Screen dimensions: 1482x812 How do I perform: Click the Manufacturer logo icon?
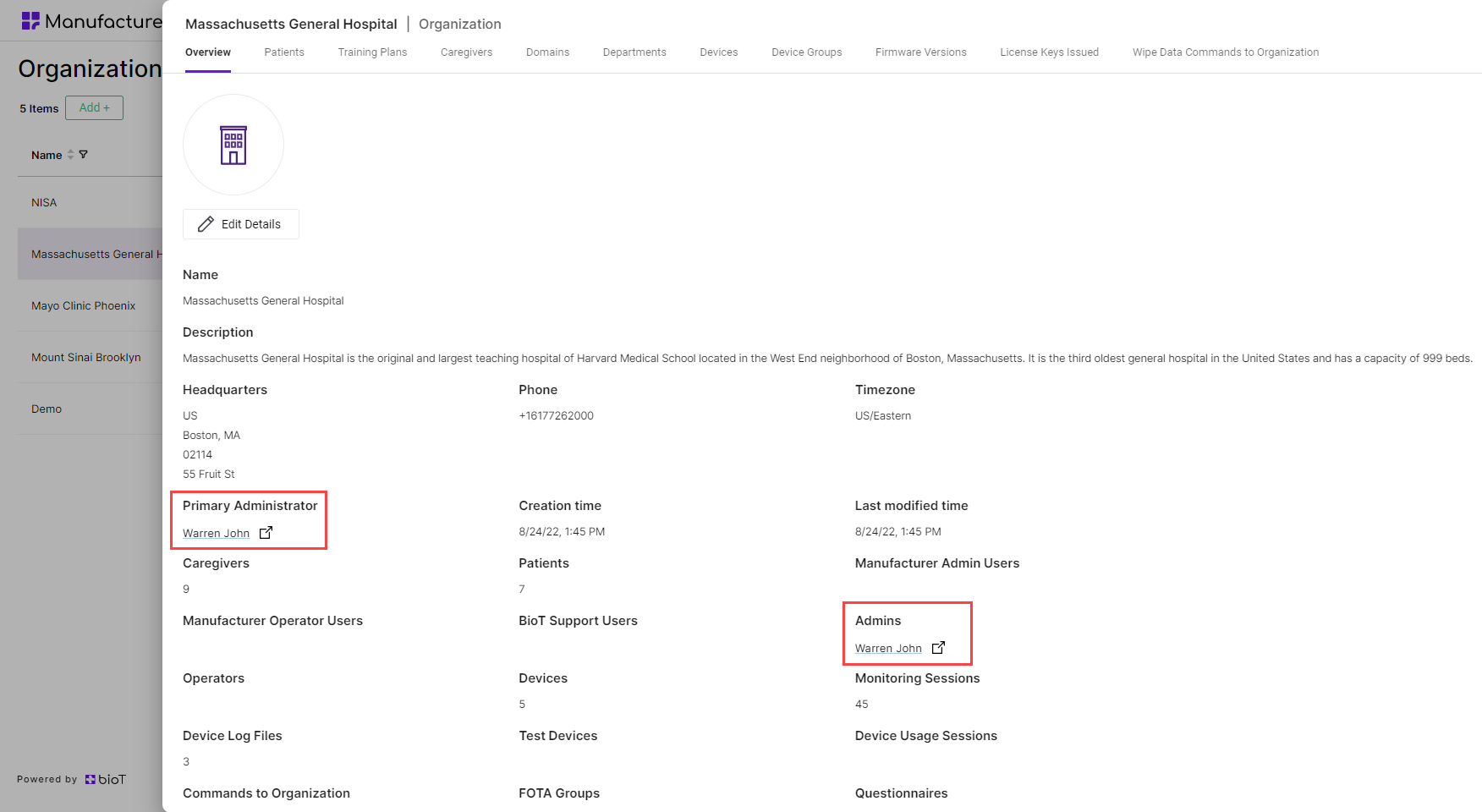30,21
